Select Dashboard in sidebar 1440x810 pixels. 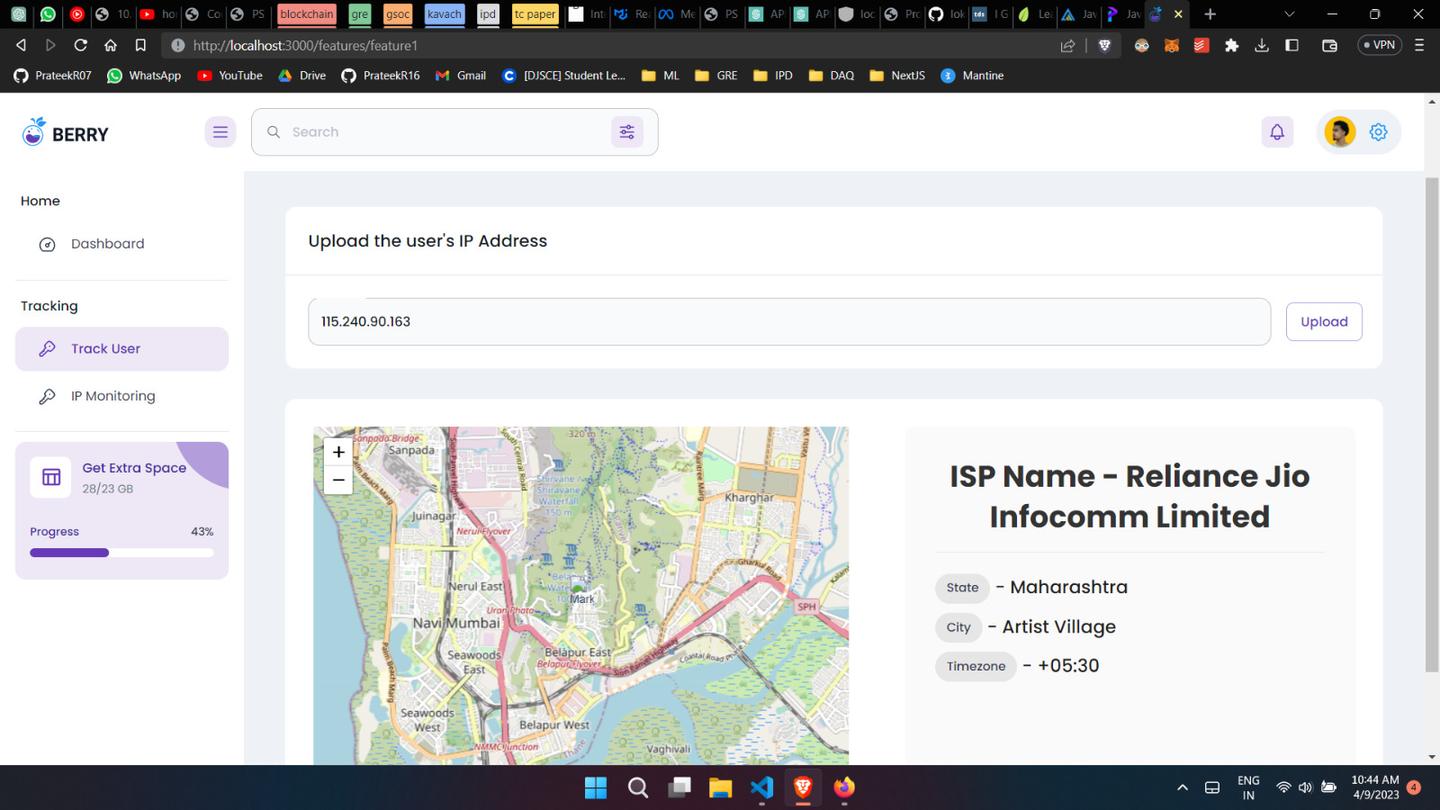coord(122,244)
